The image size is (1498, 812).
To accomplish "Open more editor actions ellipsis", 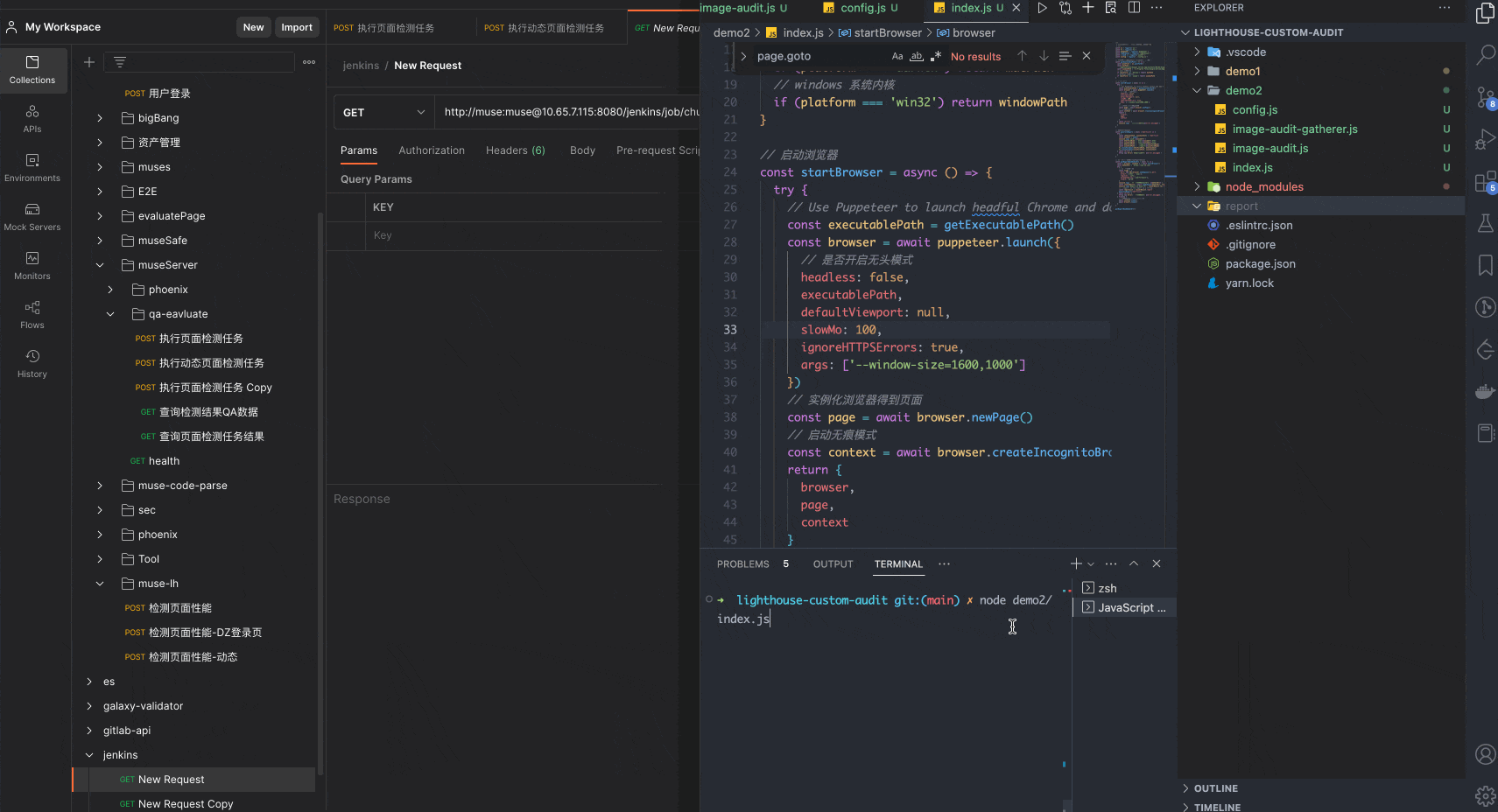I will click(1157, 8).
